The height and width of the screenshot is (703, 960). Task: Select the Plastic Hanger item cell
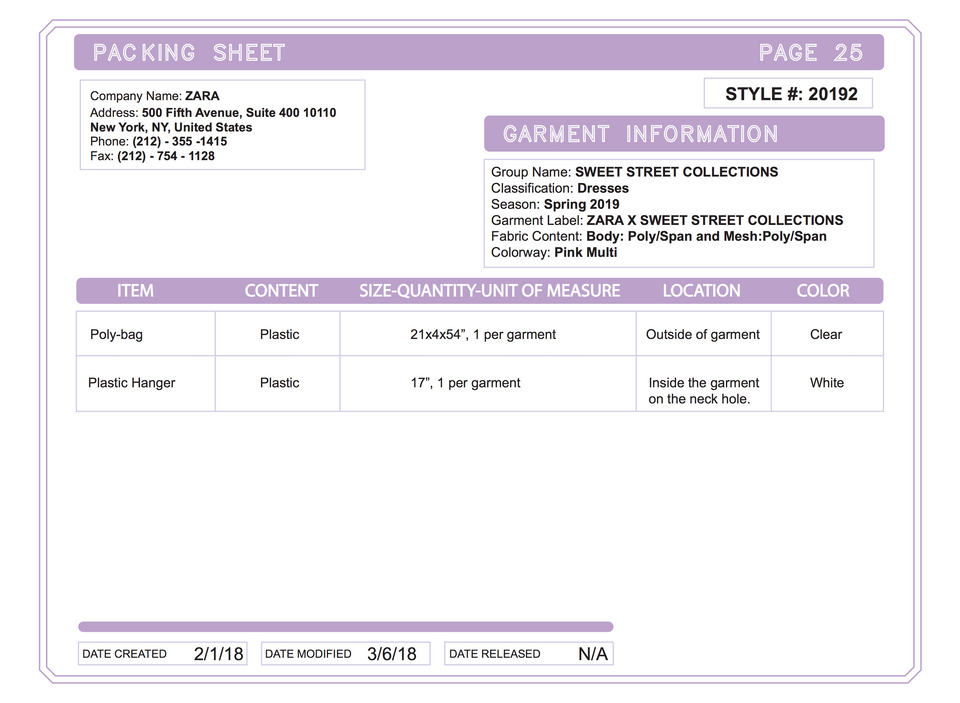coord(146,383)
